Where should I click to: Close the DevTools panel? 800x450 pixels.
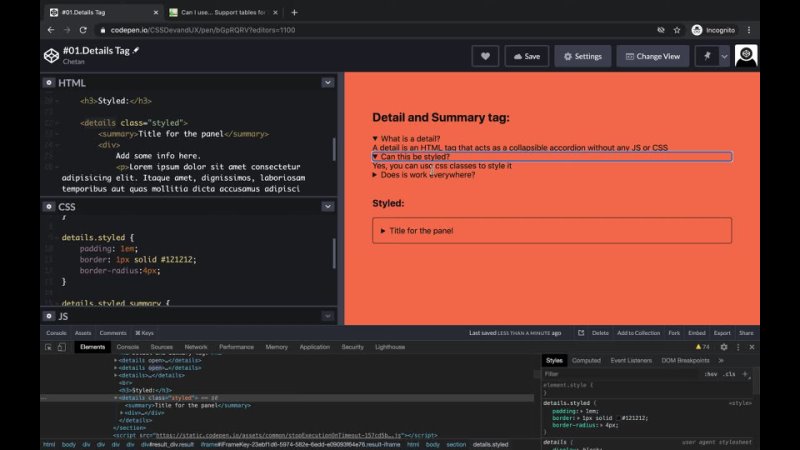tap(752, 347)
